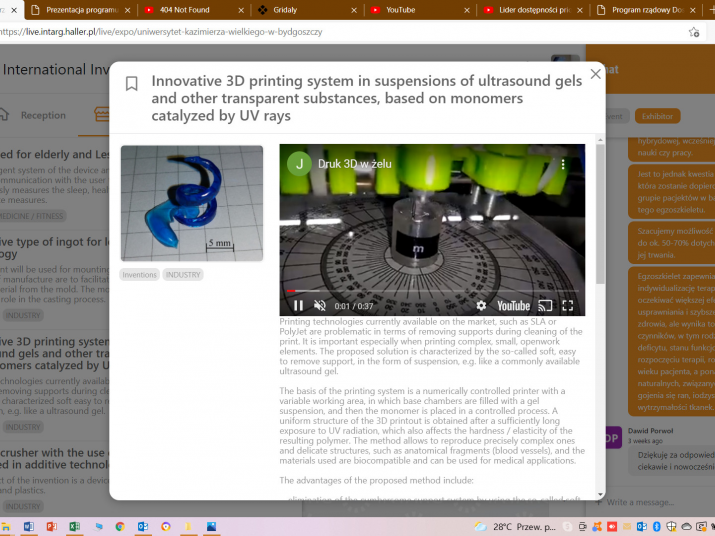Click the Inventions tag
Screen dimensions: 715x536
pos(139,274)
